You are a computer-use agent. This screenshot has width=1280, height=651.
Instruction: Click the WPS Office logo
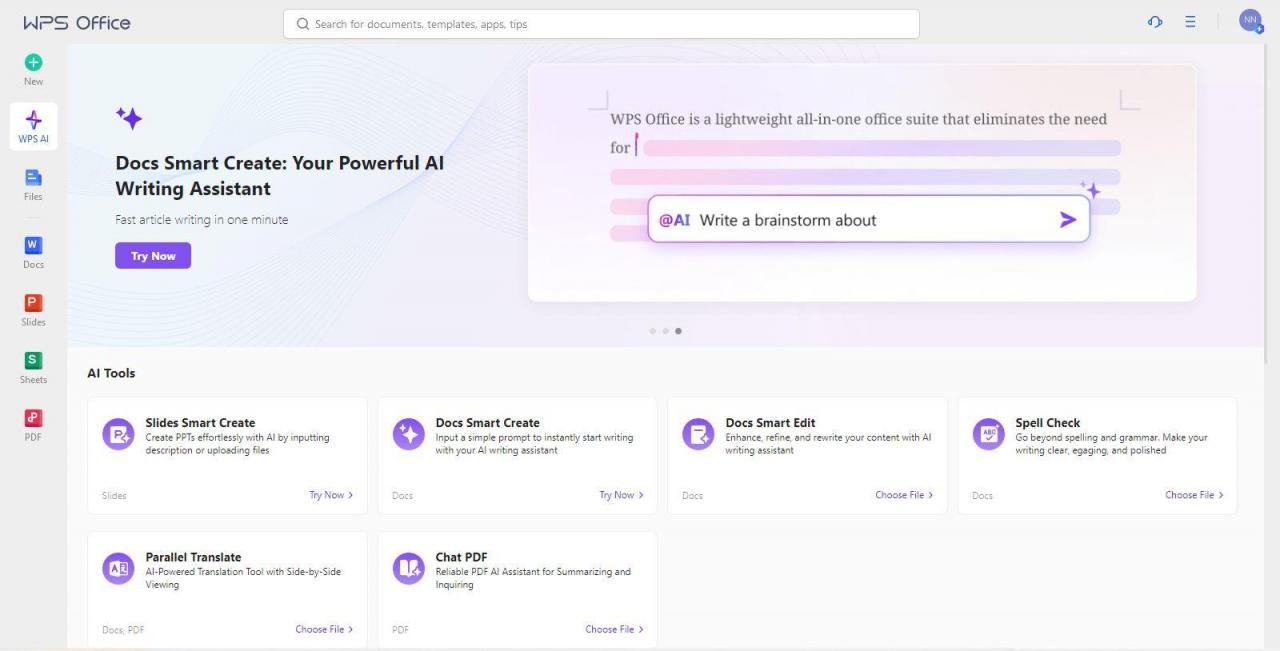(x=77, y=22)
